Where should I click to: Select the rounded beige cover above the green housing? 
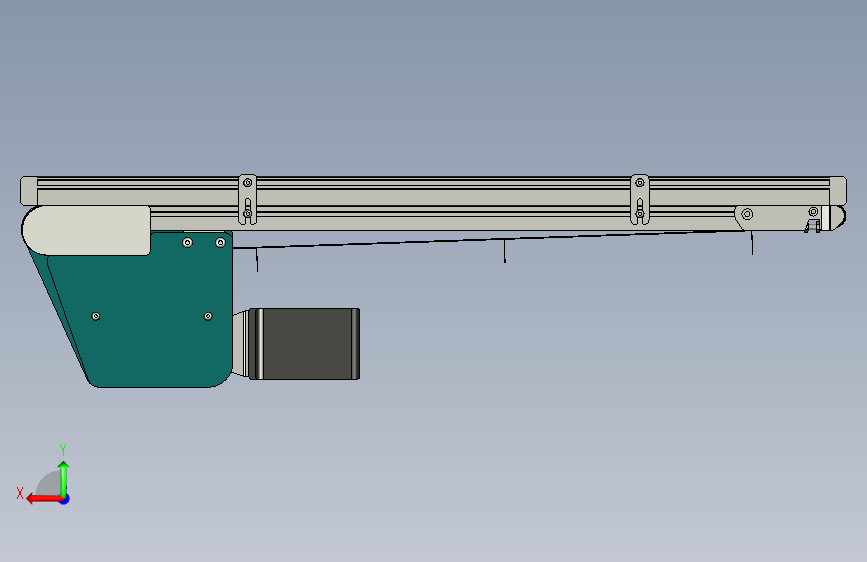[x=86, y=230]
